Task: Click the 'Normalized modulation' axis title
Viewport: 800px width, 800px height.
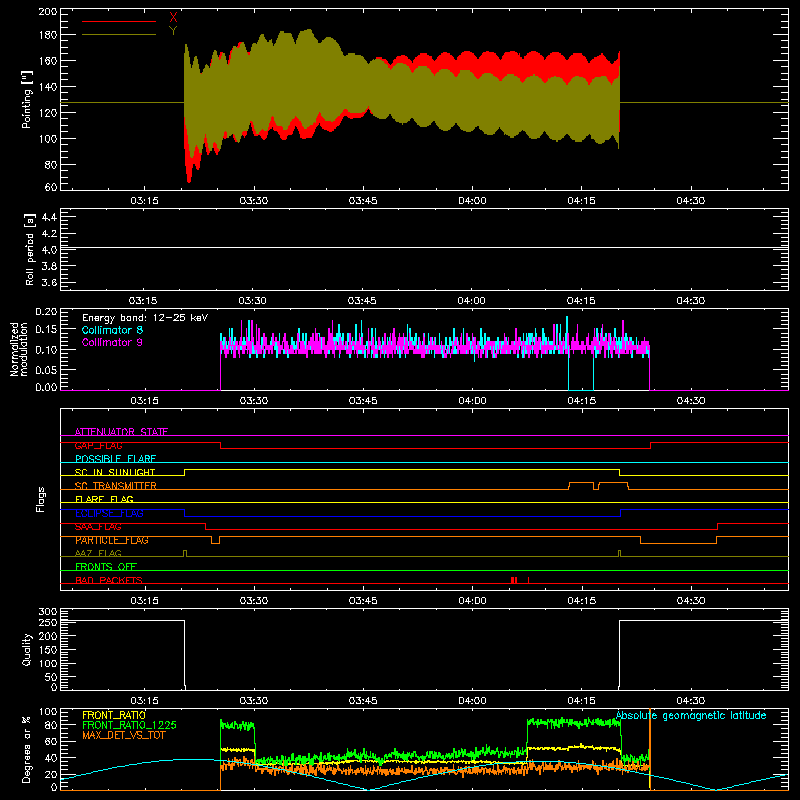Action: point(19,349)
